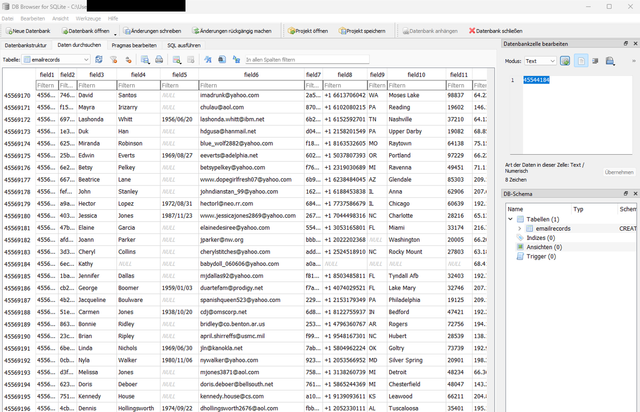Click the Typ column header in DB-Schema
This screenshot has height=412, width=640.
(x=578, y=209)
